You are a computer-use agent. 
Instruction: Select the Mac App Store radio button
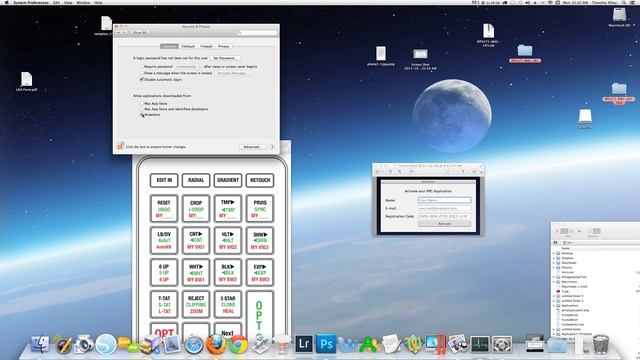[142, 104]
